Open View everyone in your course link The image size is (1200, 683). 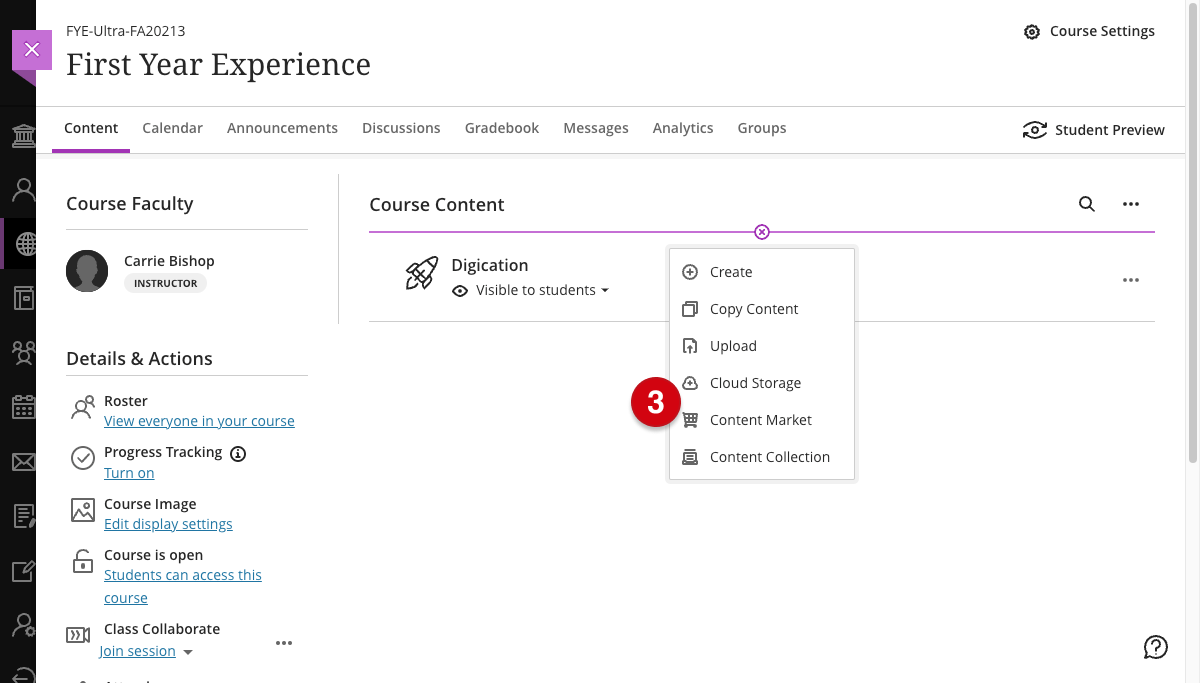(x=199, y=421)
